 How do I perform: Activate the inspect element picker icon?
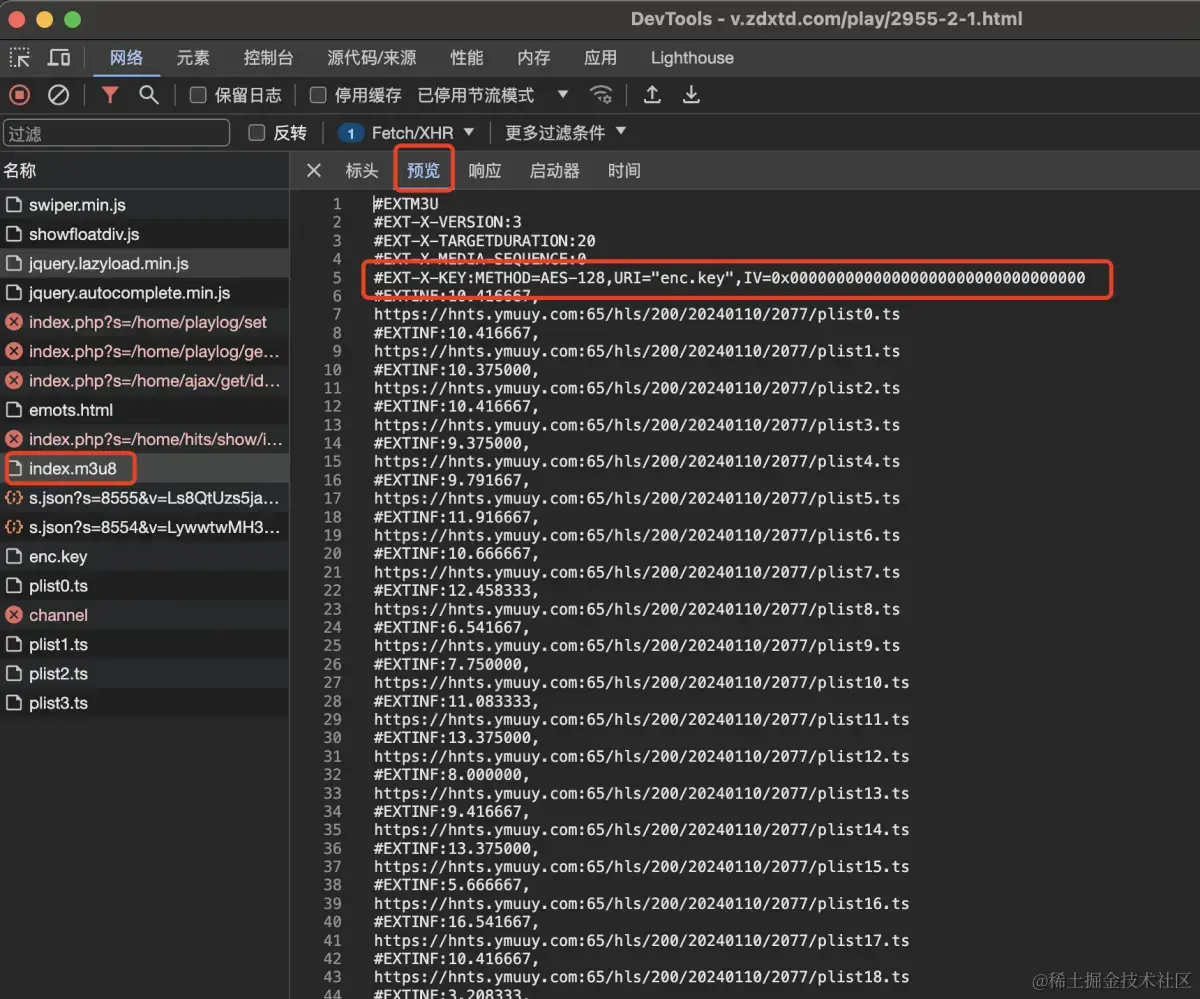tap(20, 58)
